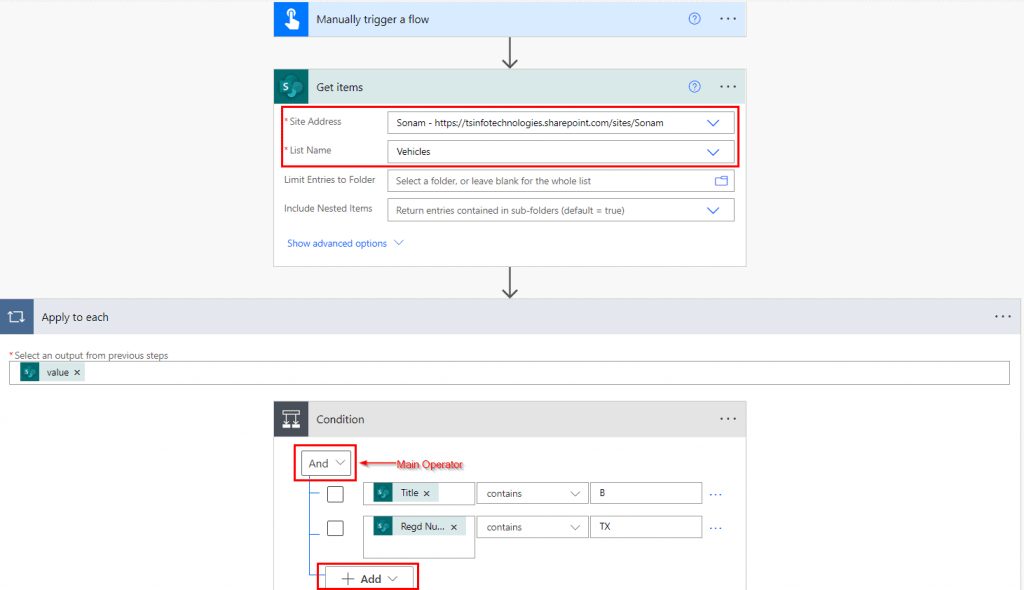This screenshot has height=590, width=1024.
Task: Open row options for the Title condition
Action: (715, 495)
